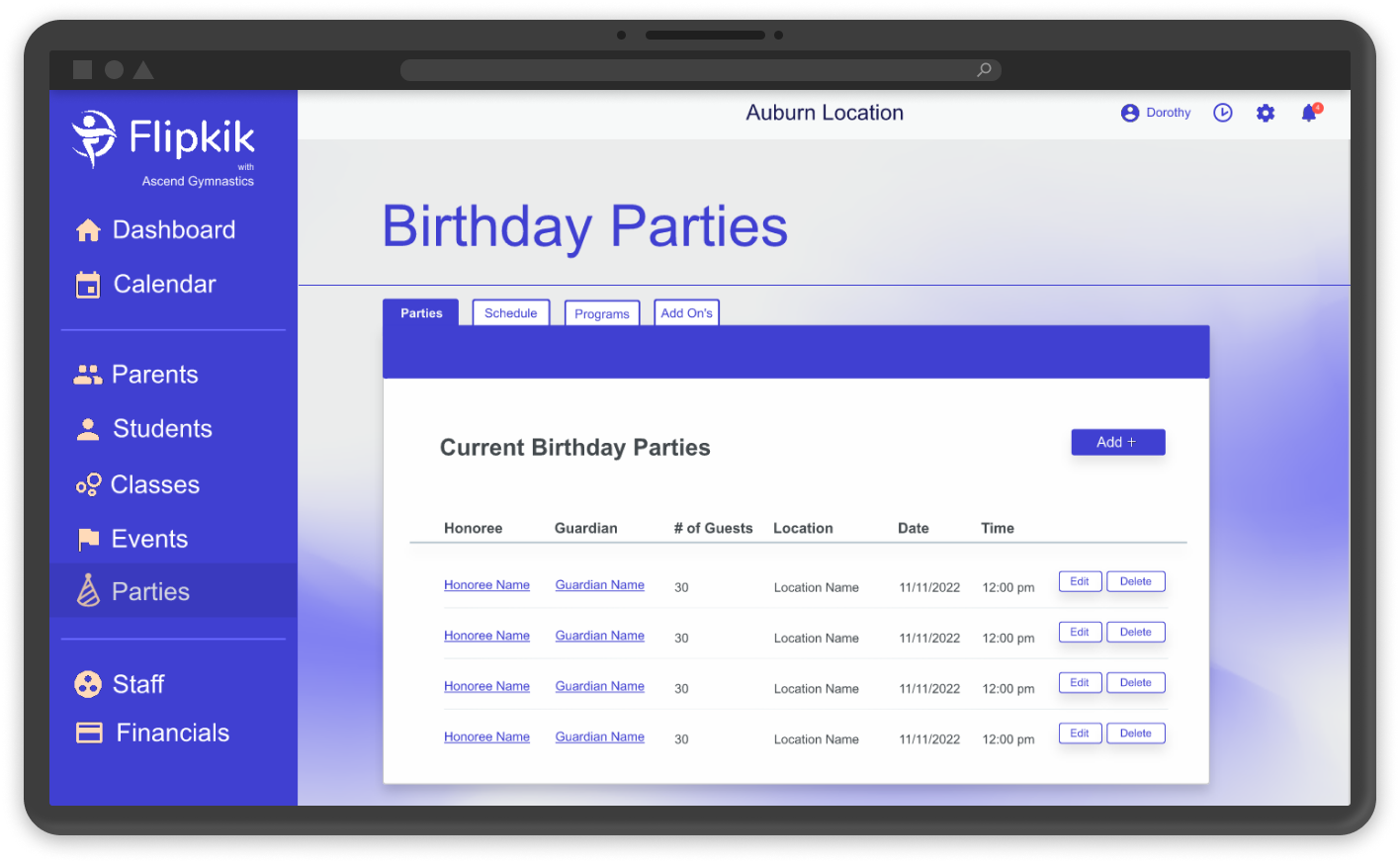Select the Parties tab
Image resolution: width=1400 pixels, height=863 pixels.
point(421,313)
